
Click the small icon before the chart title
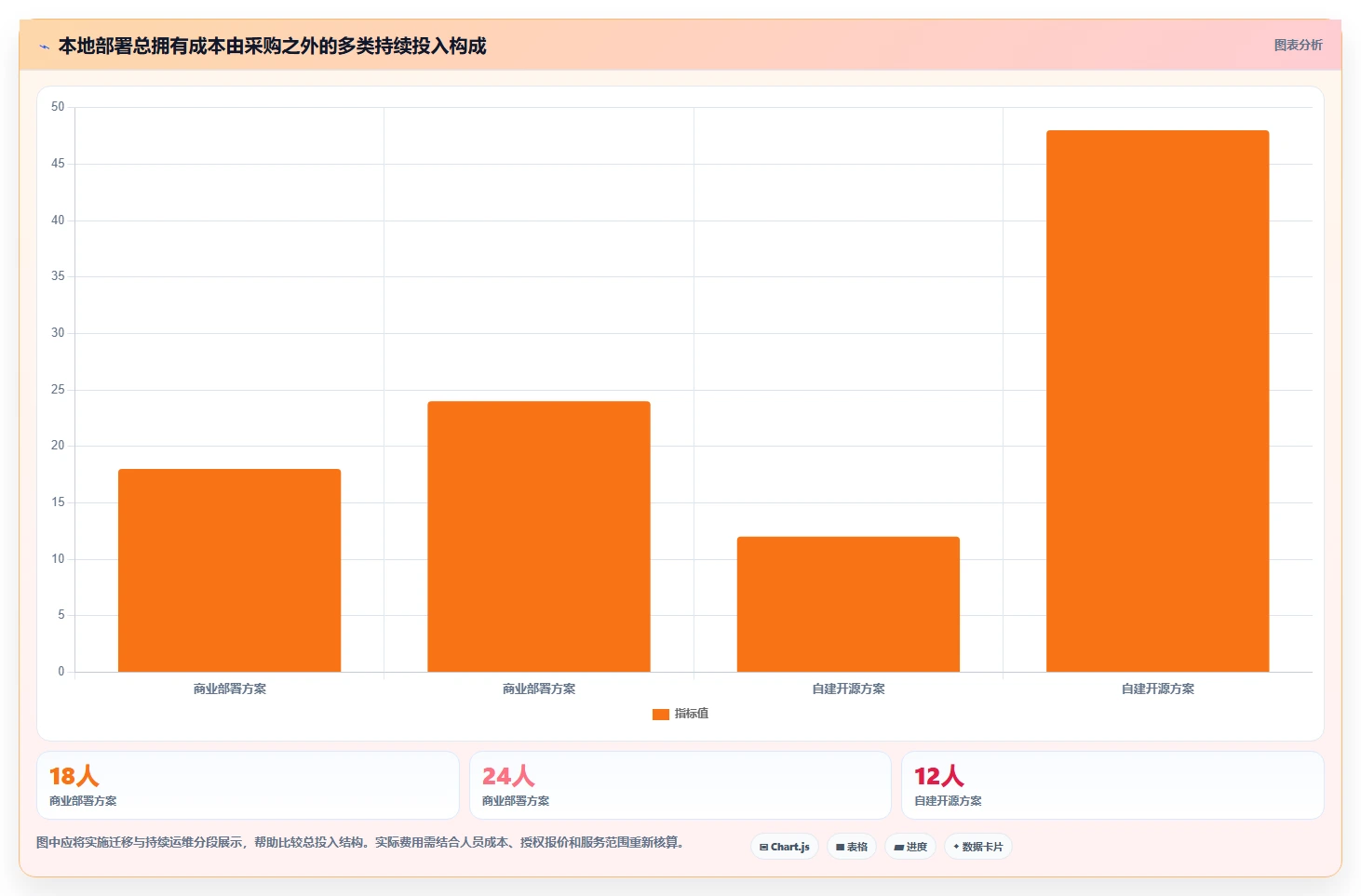44,47
